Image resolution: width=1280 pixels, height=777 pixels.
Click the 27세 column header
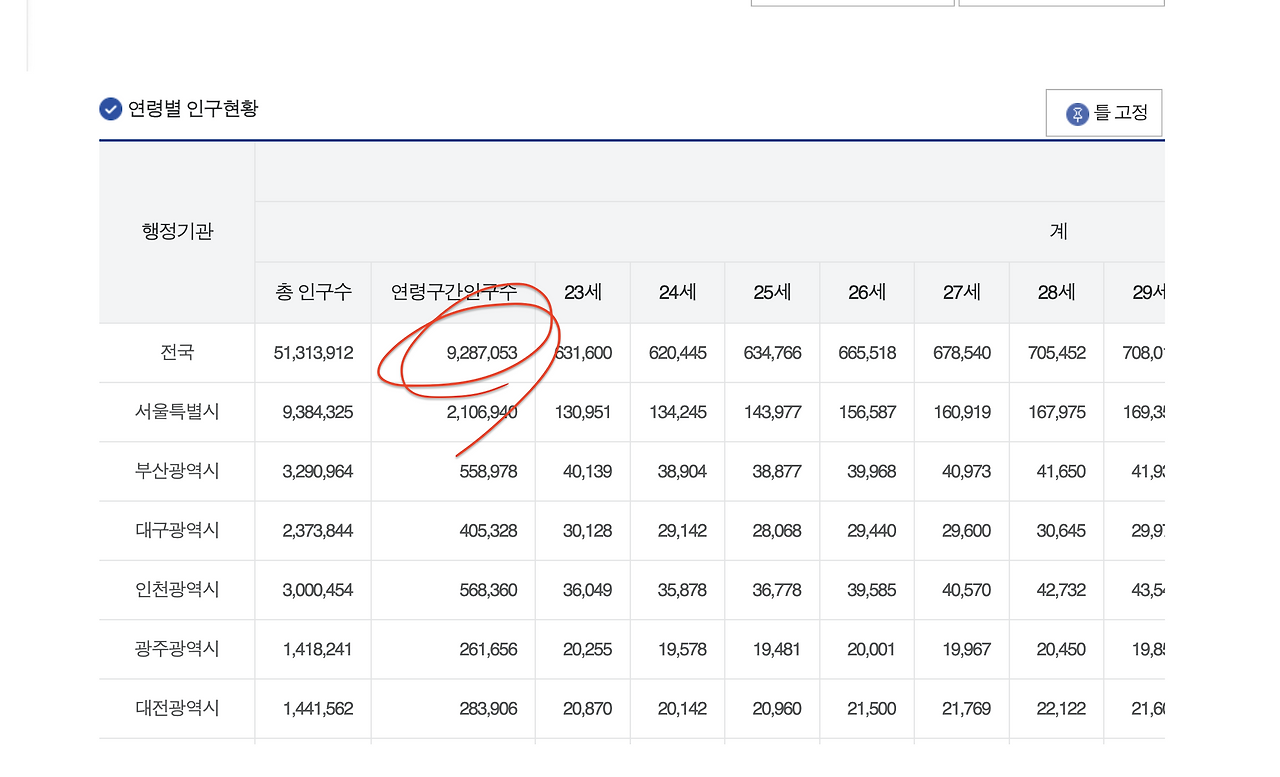(x=961, y=293)
